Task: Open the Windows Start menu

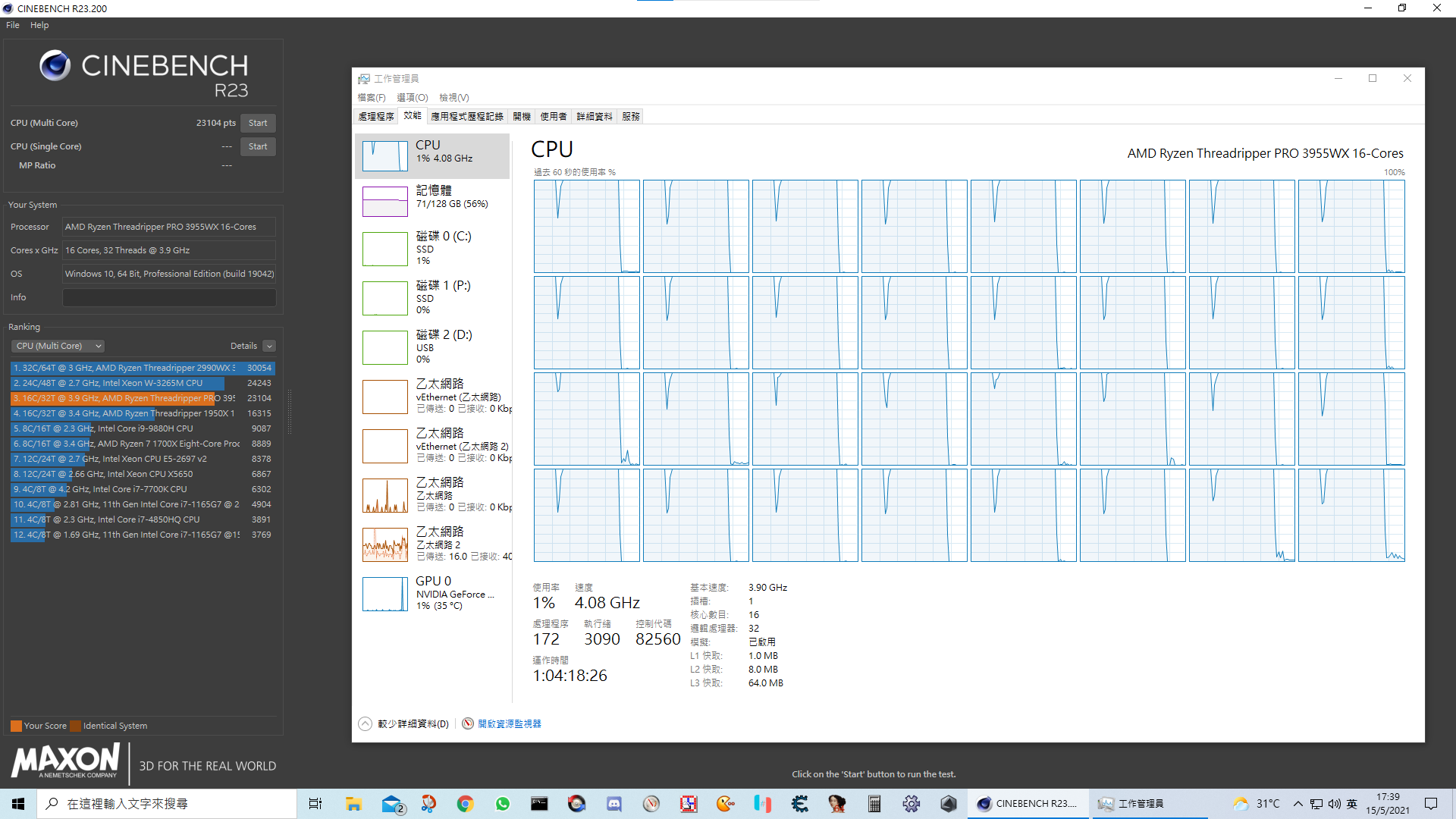Action: click(x=18, y=804)
